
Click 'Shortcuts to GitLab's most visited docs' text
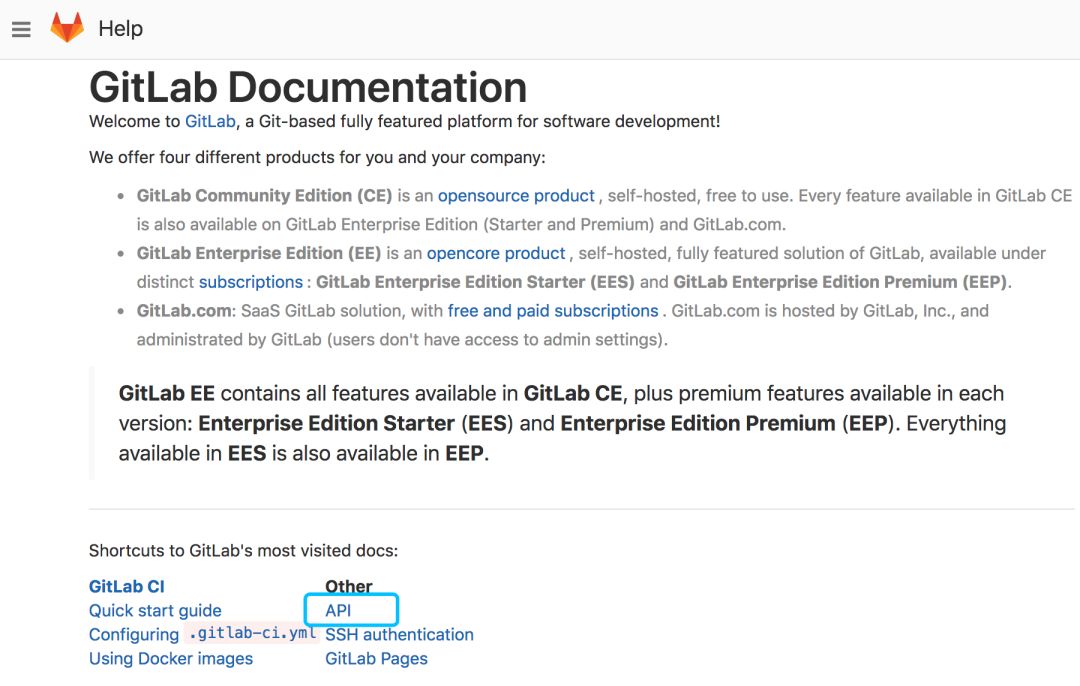click(x=243, y=551)
